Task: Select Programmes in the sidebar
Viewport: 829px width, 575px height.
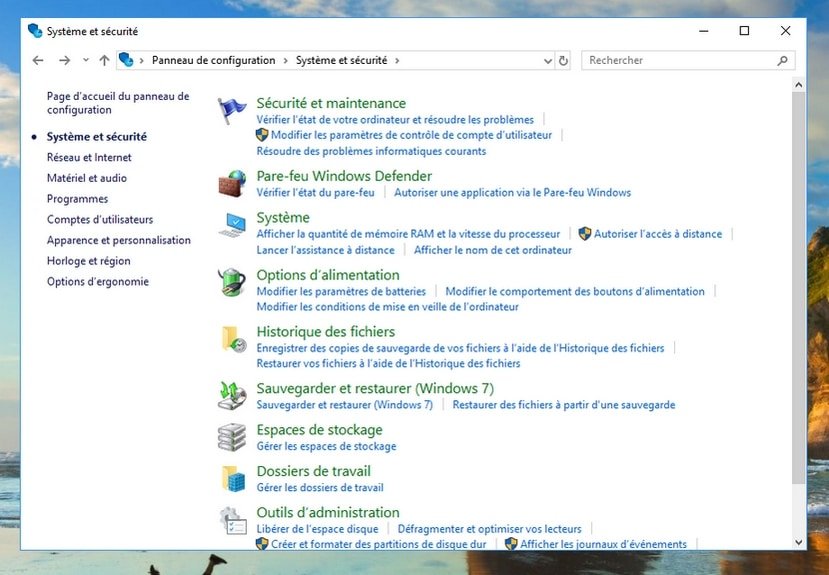Action: [x=77, y=199]
